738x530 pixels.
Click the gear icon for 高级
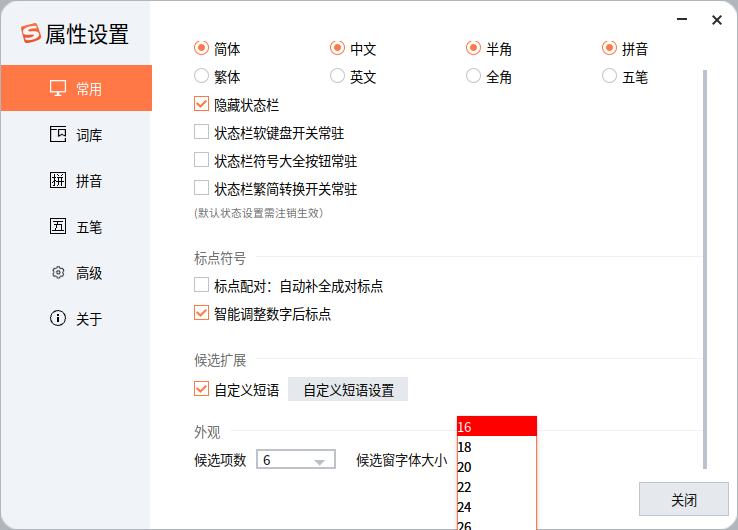pos(58,272)
